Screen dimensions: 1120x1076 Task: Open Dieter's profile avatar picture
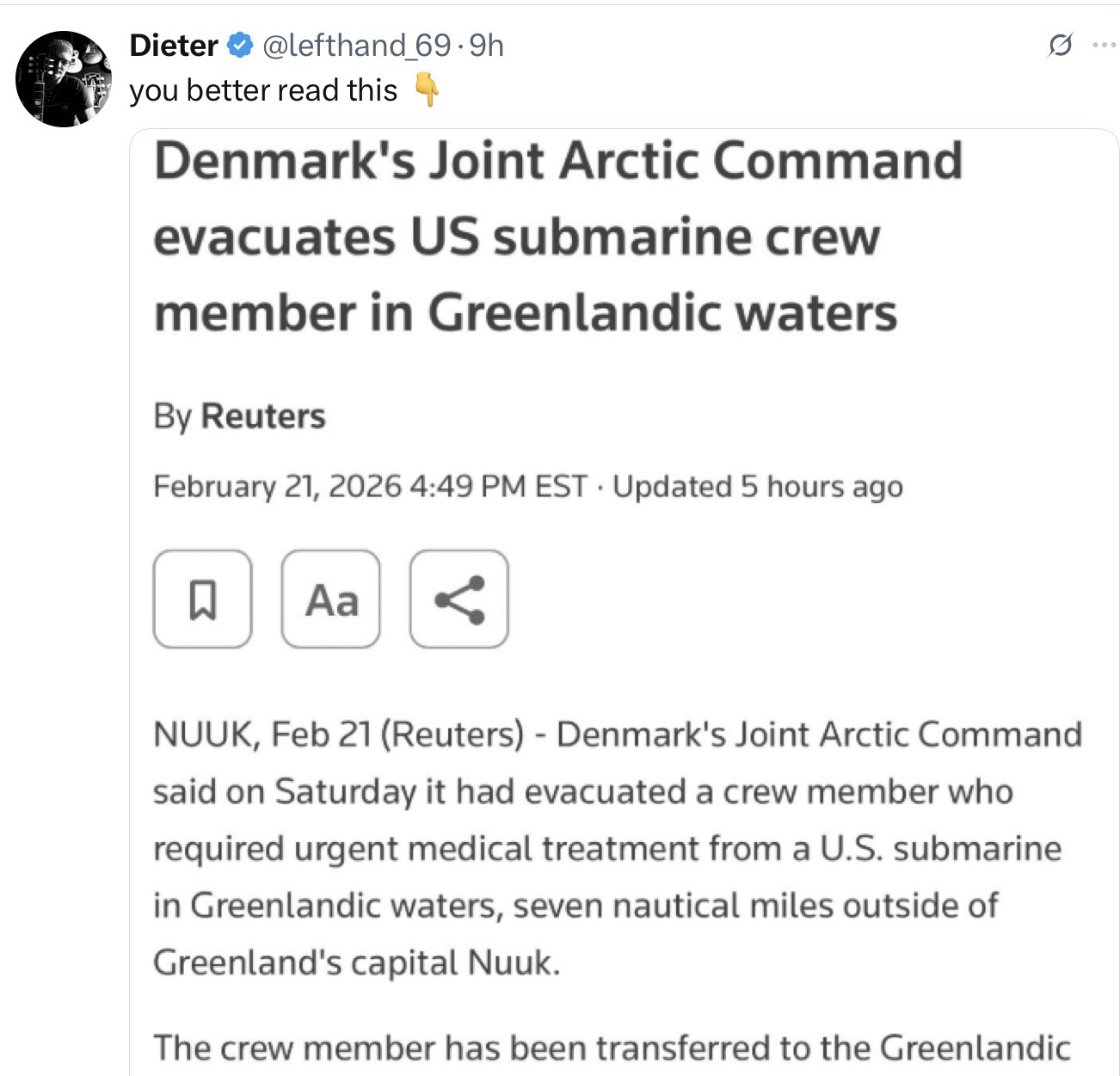tap(64, 79)
